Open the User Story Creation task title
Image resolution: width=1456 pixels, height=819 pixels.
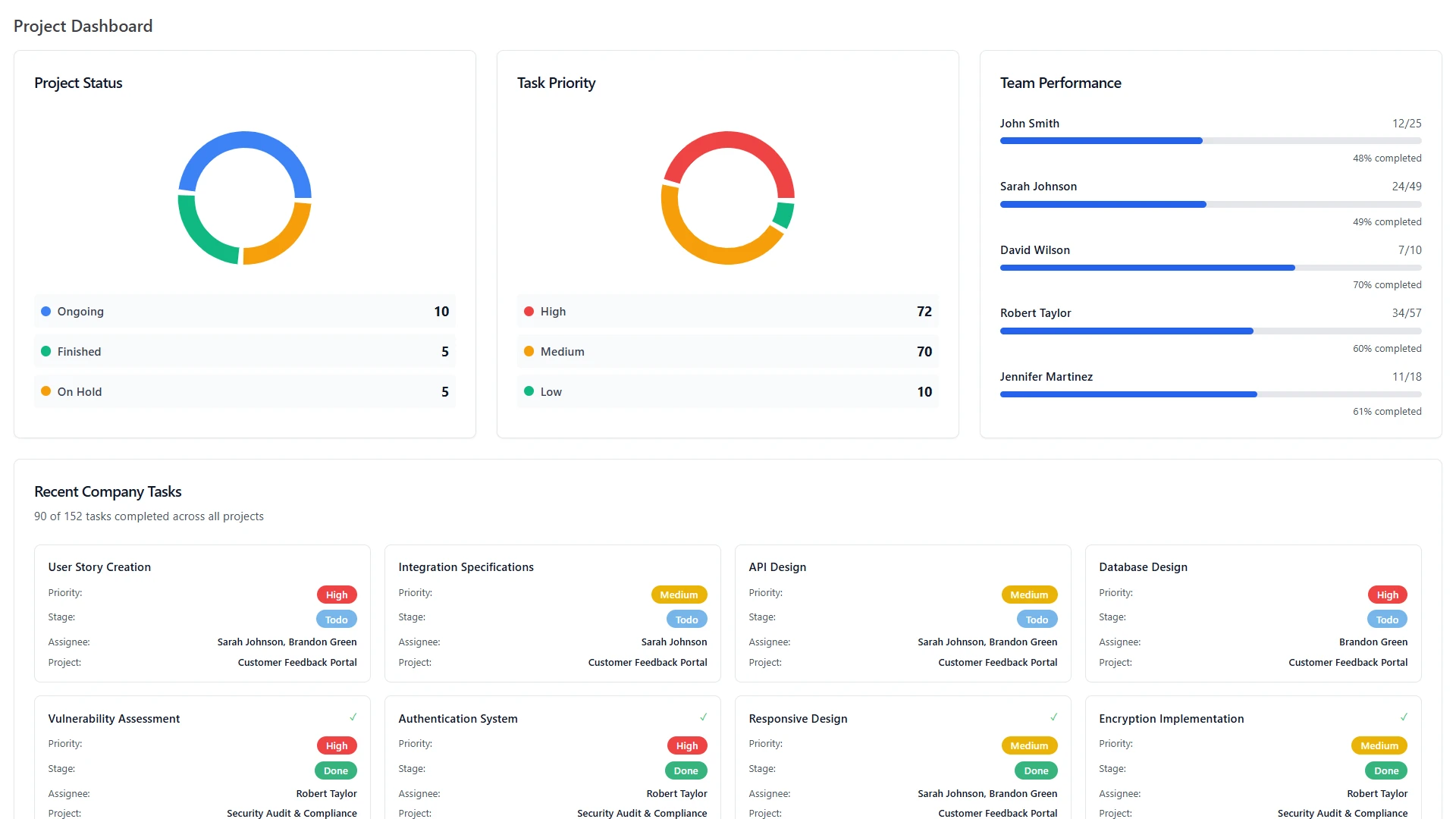click(99, 567)
